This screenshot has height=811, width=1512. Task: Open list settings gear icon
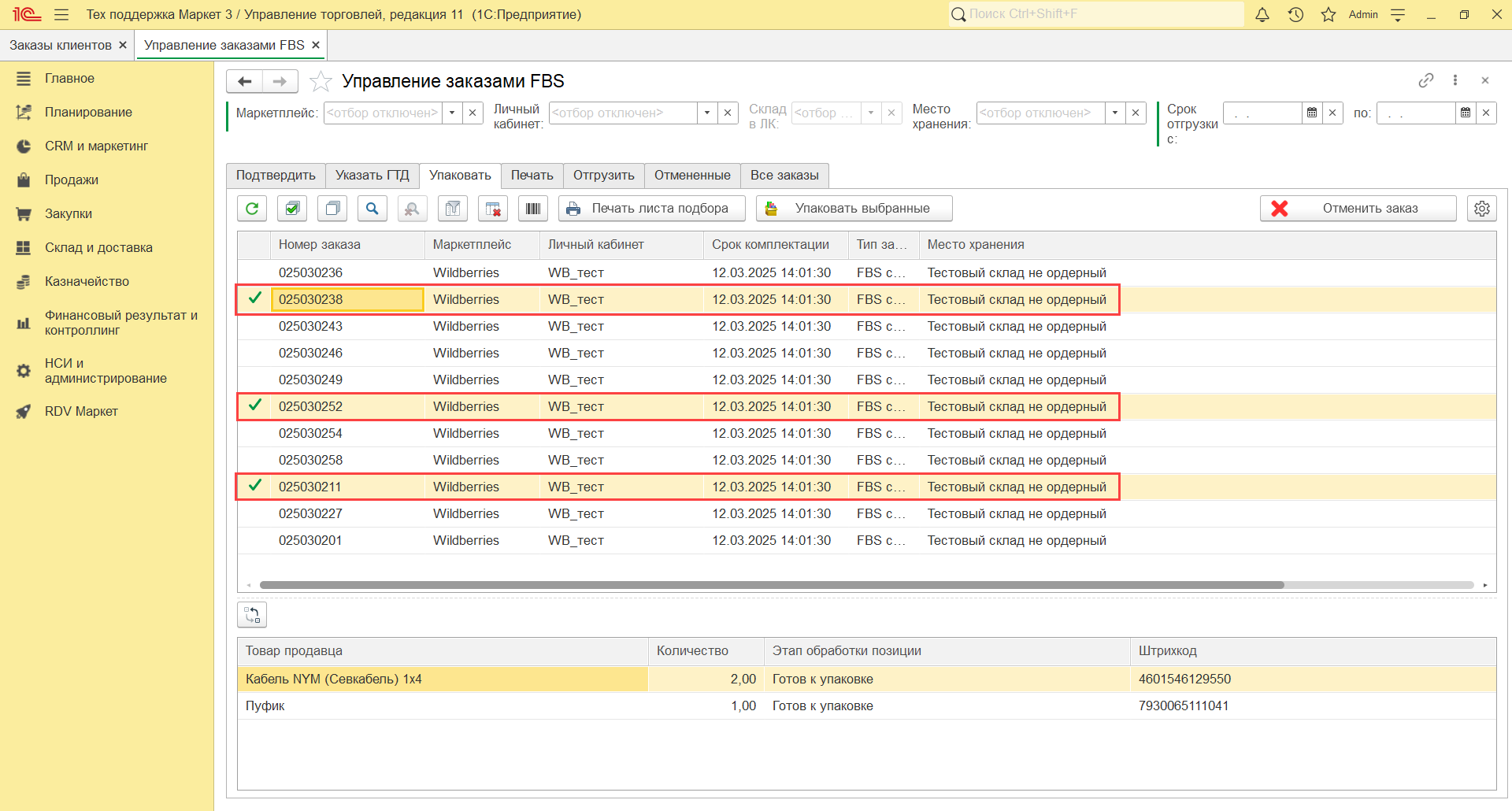tap(1482, 209)
